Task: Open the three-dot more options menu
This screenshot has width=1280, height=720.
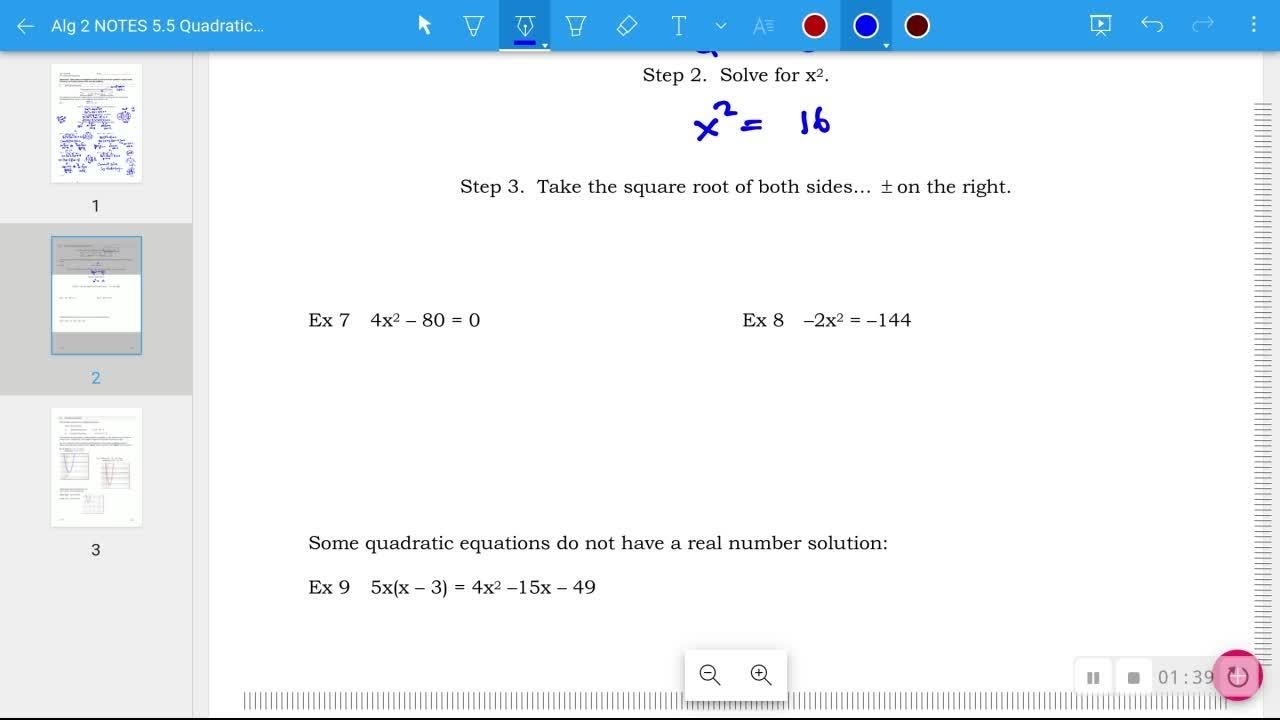Action: tap(1253, 25)
